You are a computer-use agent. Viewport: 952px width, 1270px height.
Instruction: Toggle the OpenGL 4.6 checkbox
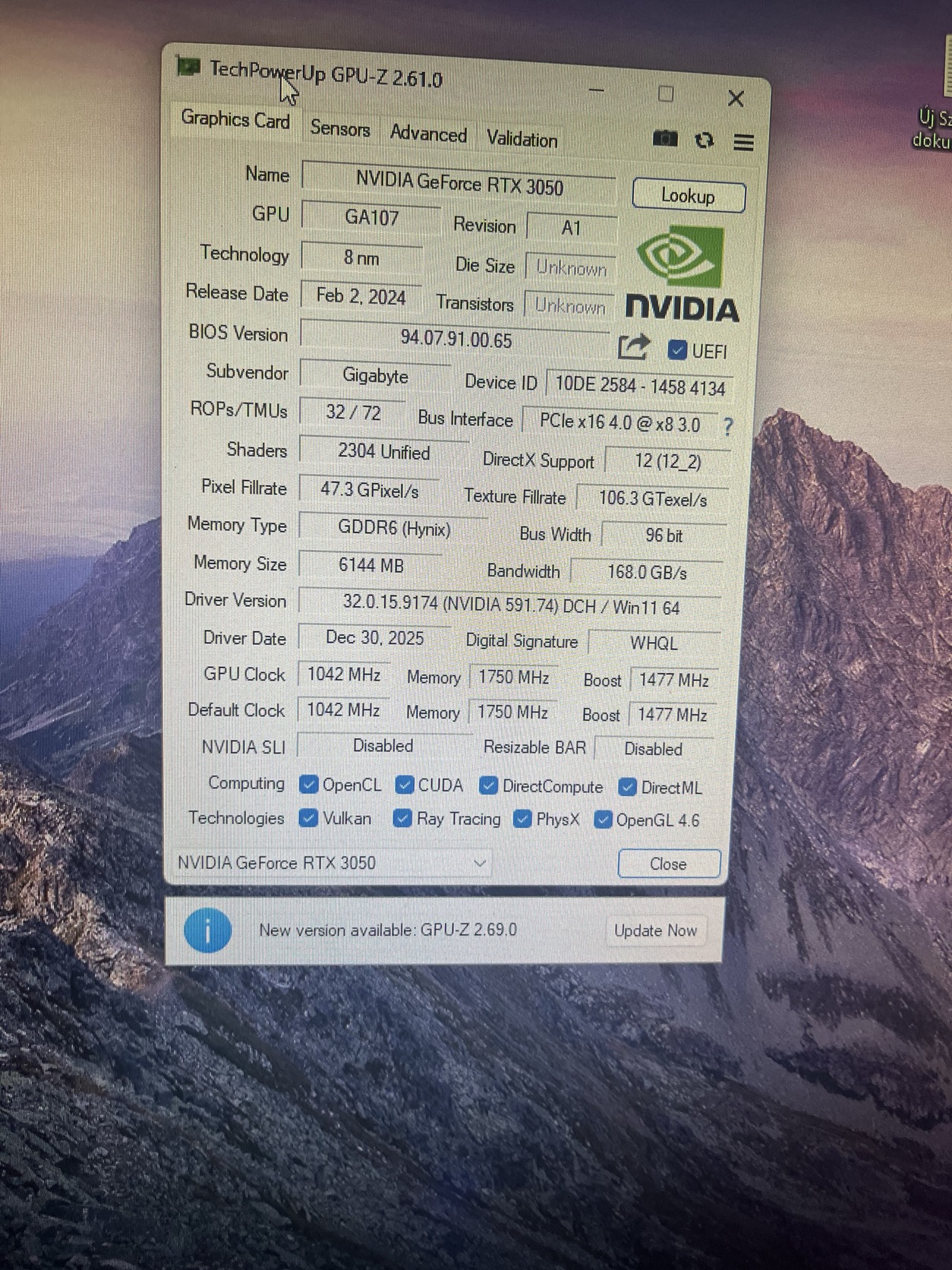[603, 820]
